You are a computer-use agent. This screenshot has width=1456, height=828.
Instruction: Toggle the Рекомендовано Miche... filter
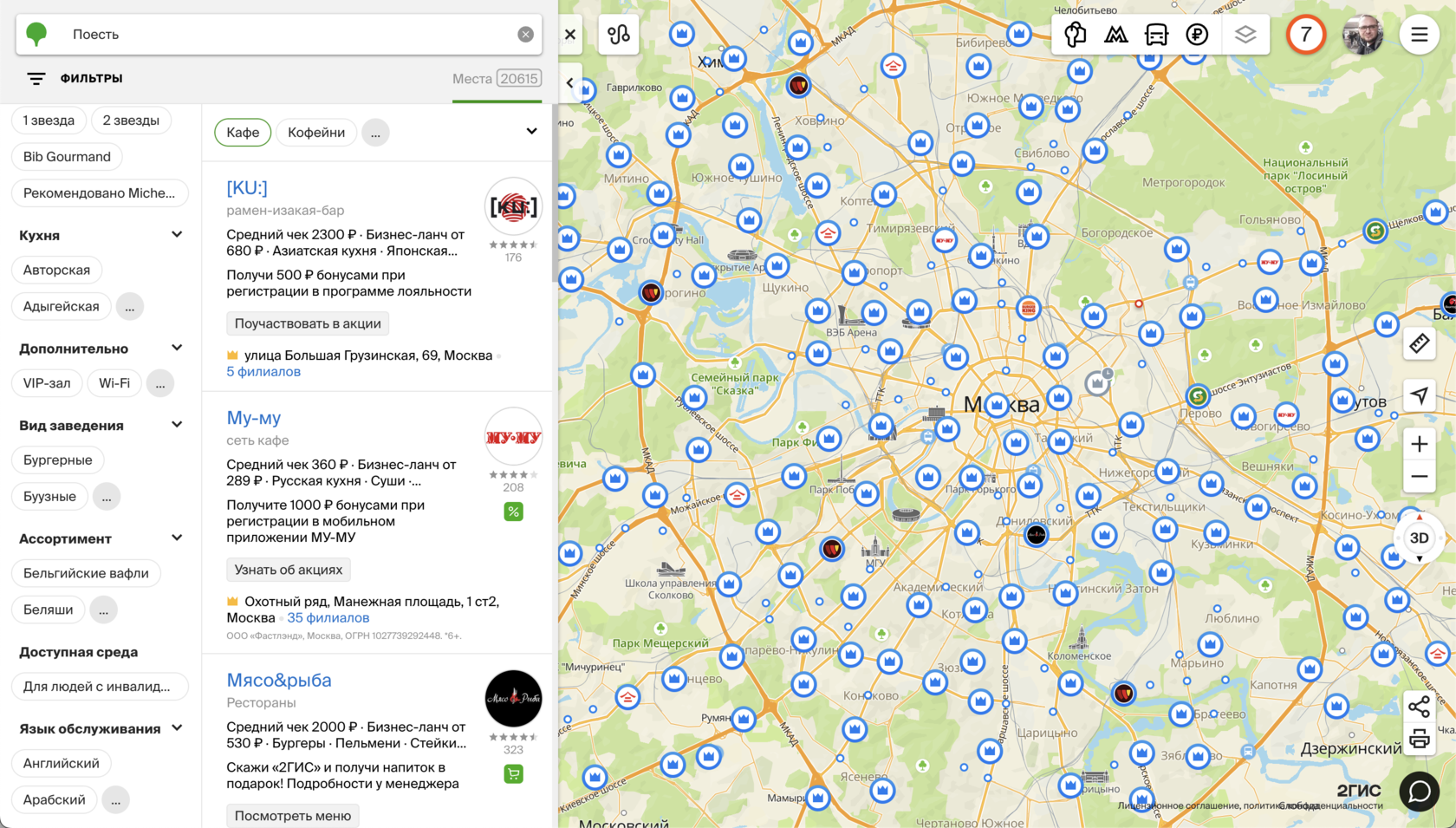coord(100,193)
